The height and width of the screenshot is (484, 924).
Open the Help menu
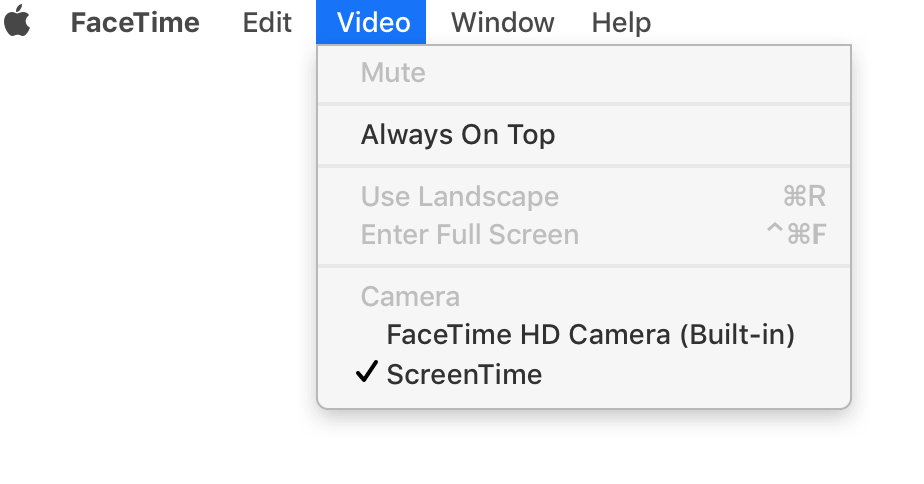621,23
